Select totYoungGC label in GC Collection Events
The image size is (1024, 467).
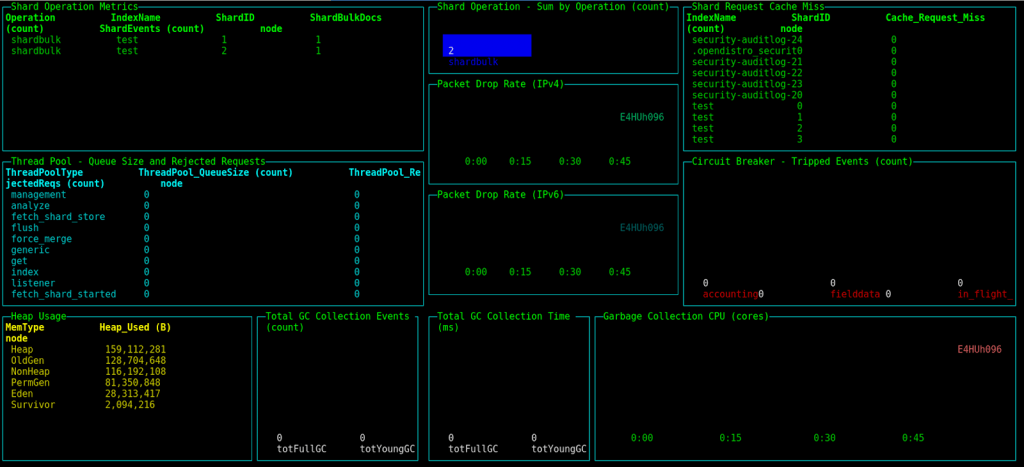387,449
